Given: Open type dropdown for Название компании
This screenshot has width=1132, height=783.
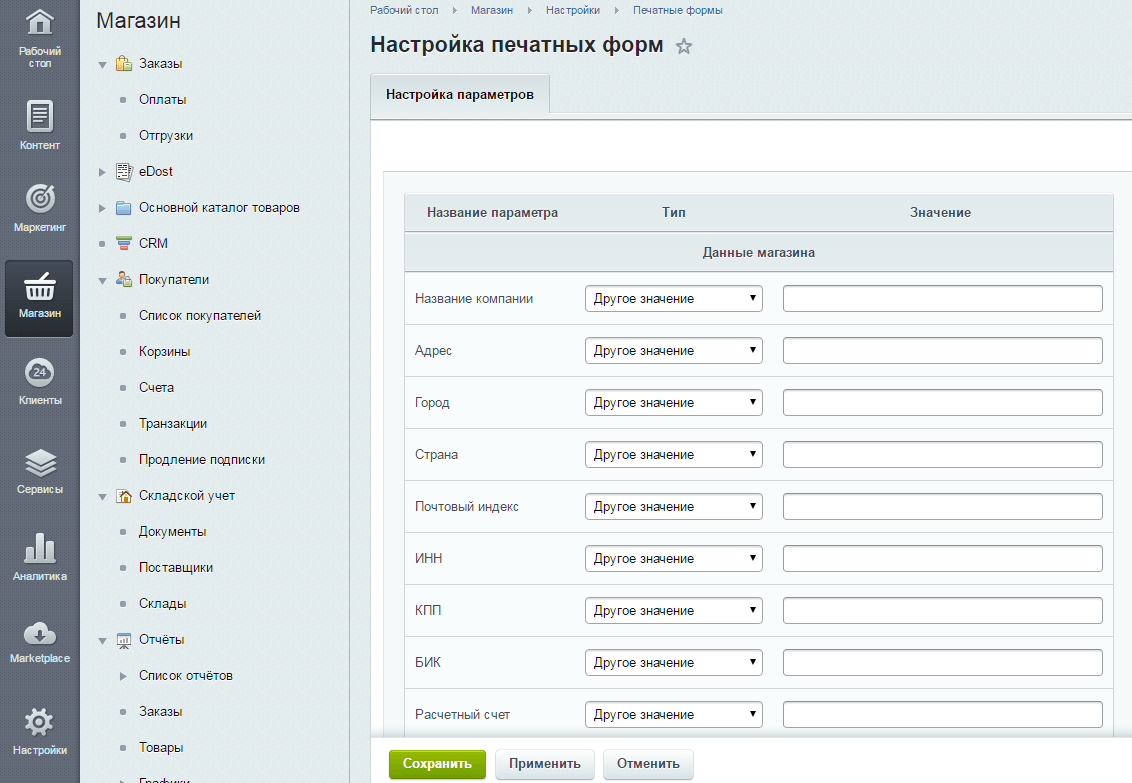Looking at the screenshot, I should [673, 299].
